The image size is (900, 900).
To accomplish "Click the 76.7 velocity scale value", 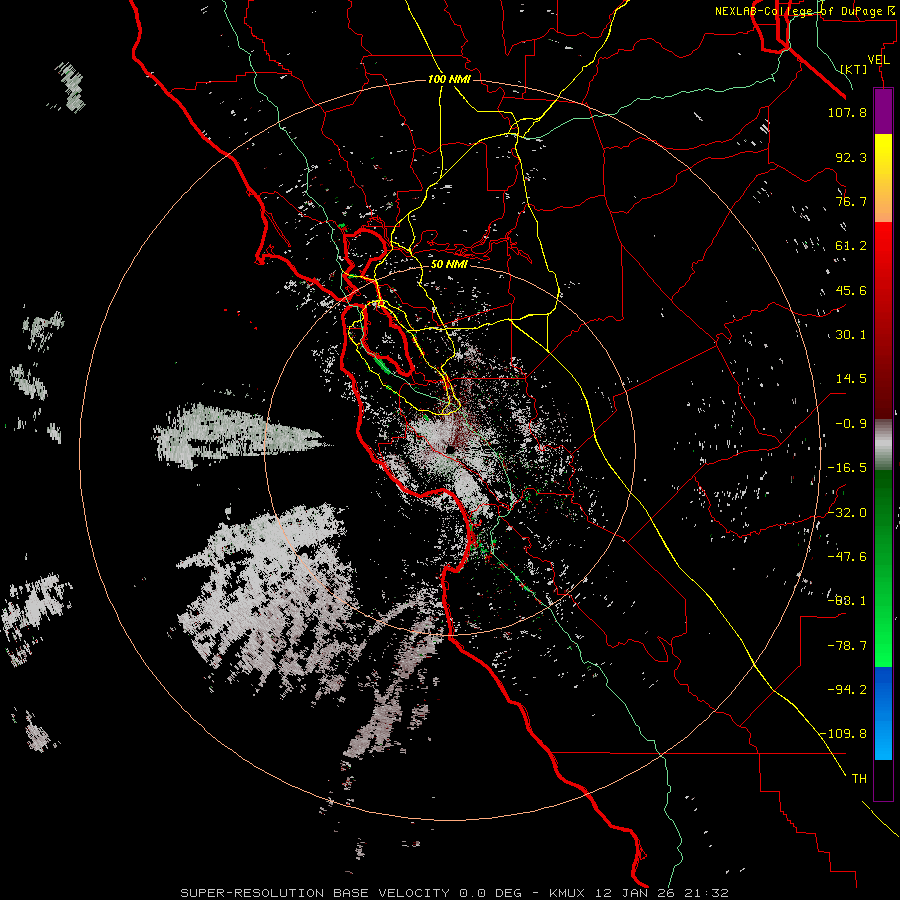I will click(x=851, y=201).
